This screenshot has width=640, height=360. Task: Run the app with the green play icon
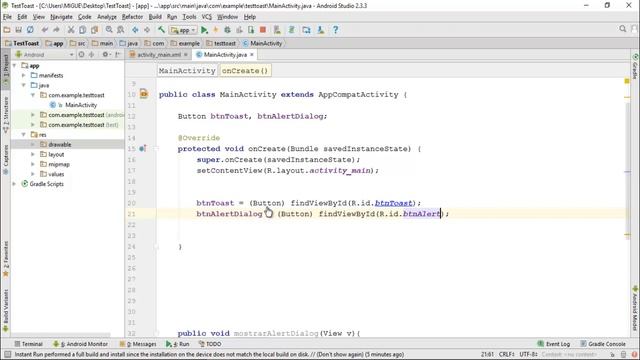tap(204, 30)
